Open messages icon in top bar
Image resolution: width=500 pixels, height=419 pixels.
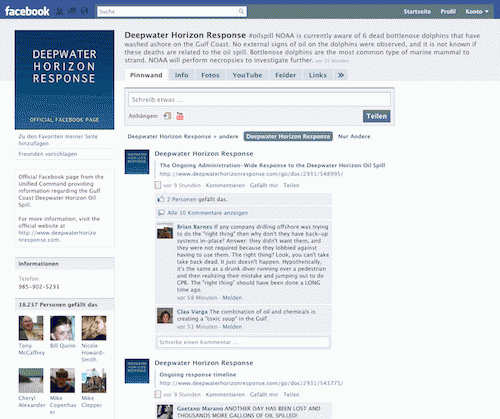pyautogui.click(x=72, y=11)
